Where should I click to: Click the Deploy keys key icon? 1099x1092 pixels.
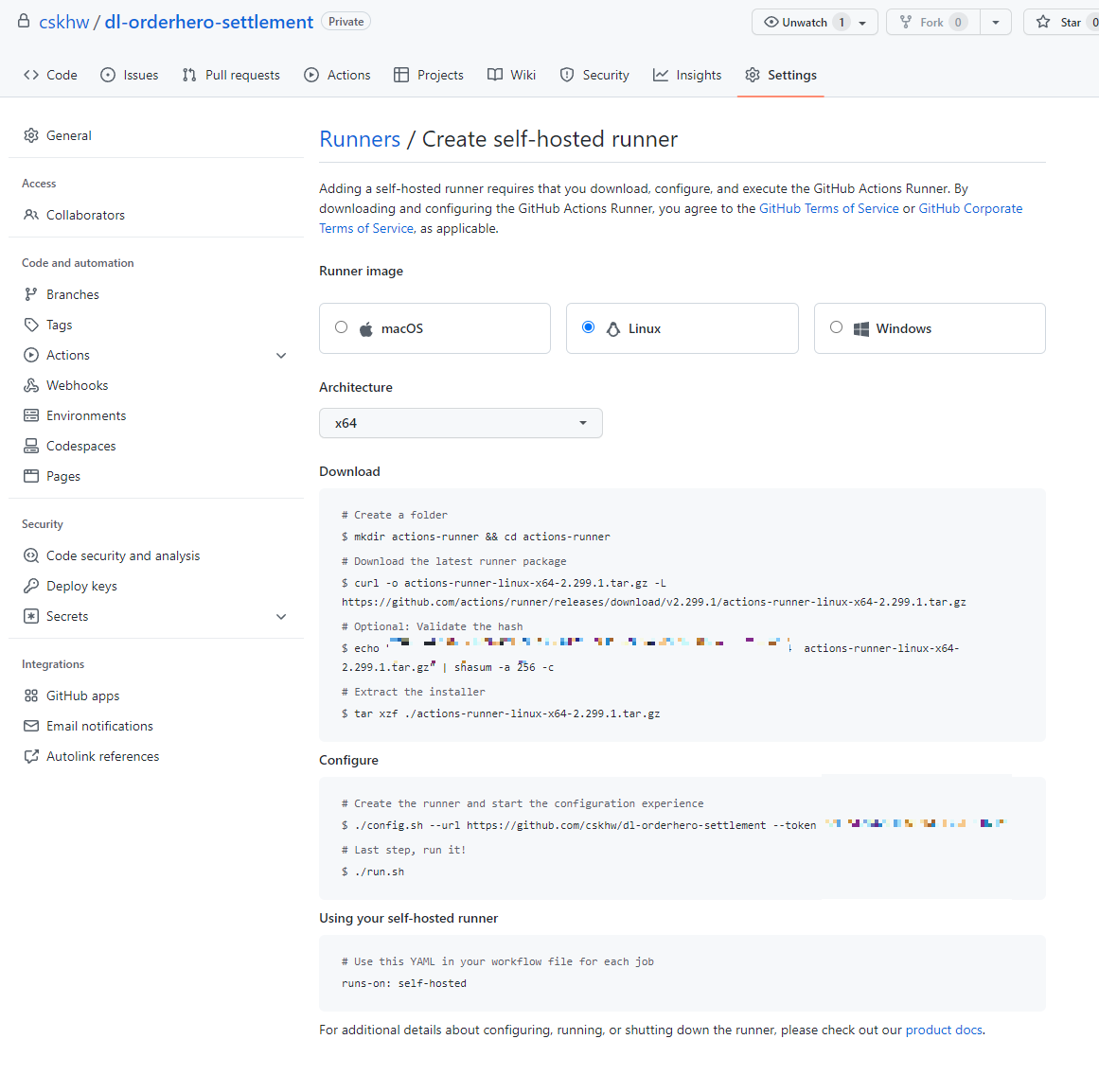pyautogui.click(x=31, y=586)
